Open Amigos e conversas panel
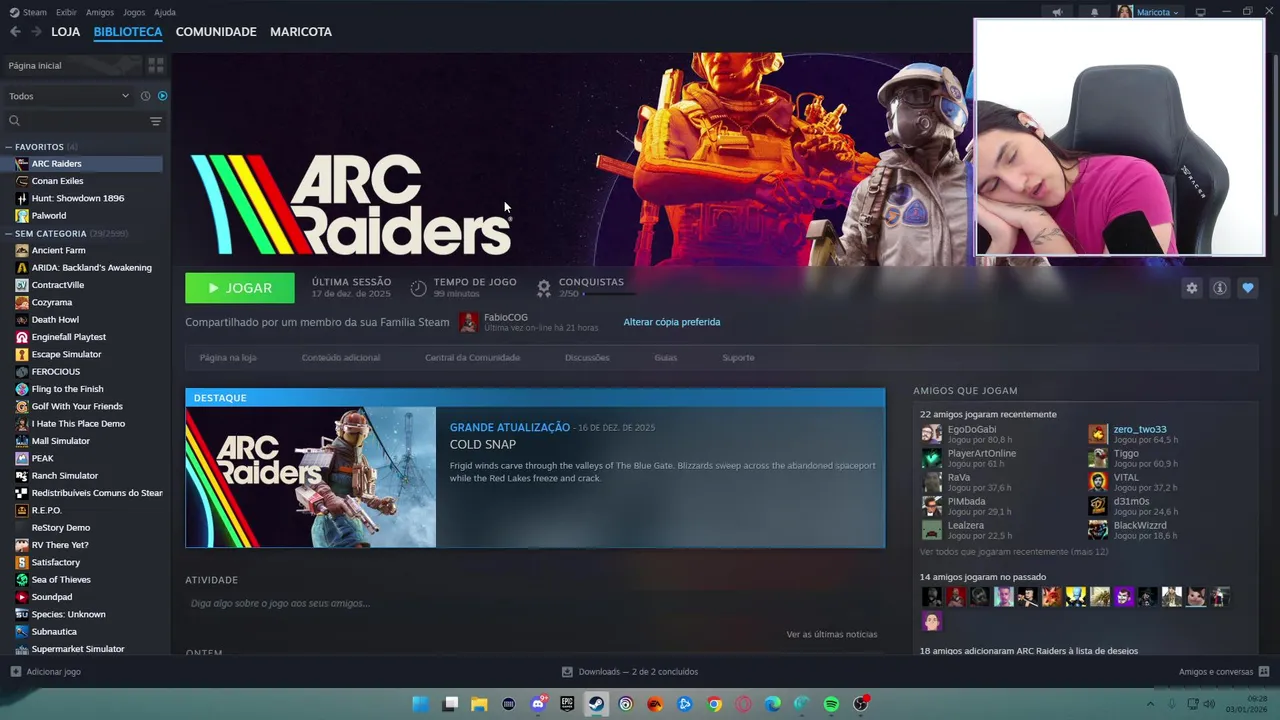 point(1224,672)
